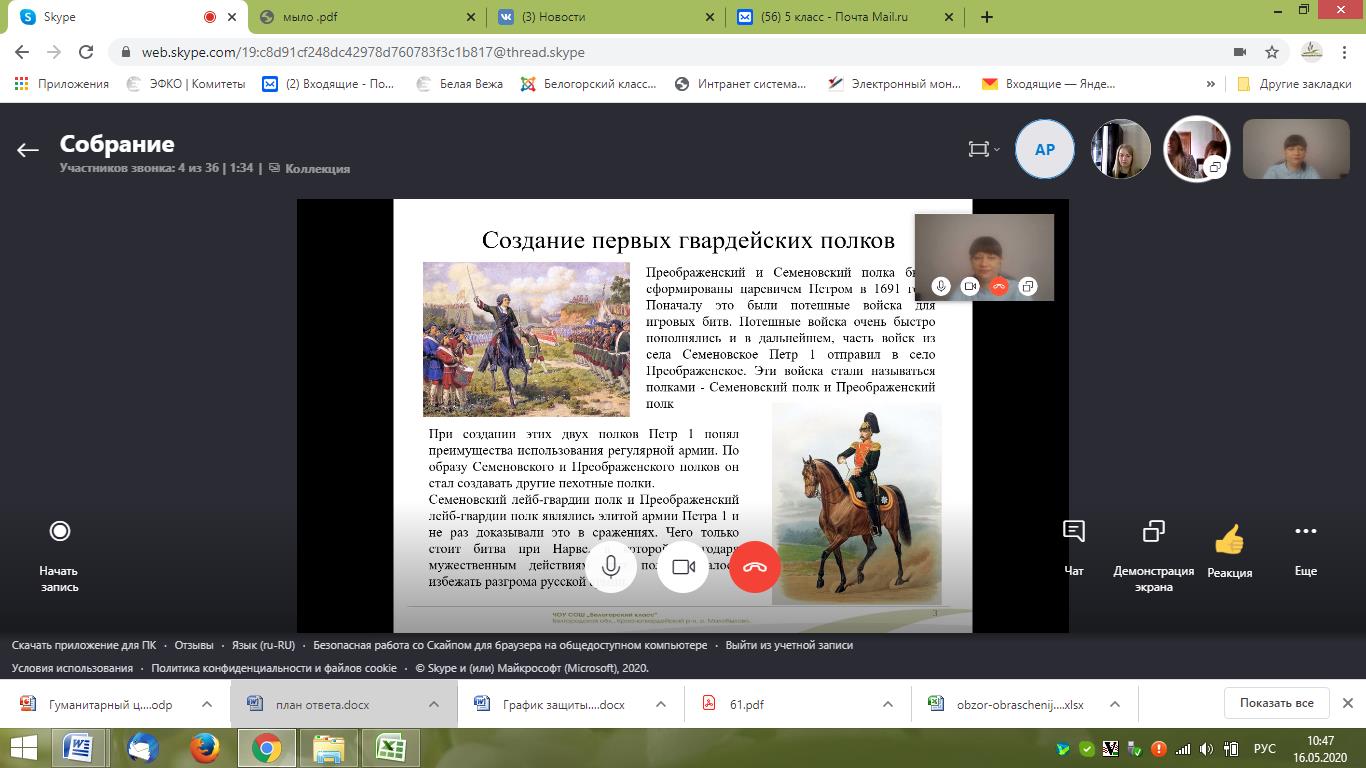Viewport: 1366px width, 768px height.
Task: Expand options for план ответа.docx download
Action: pos(434,704)
